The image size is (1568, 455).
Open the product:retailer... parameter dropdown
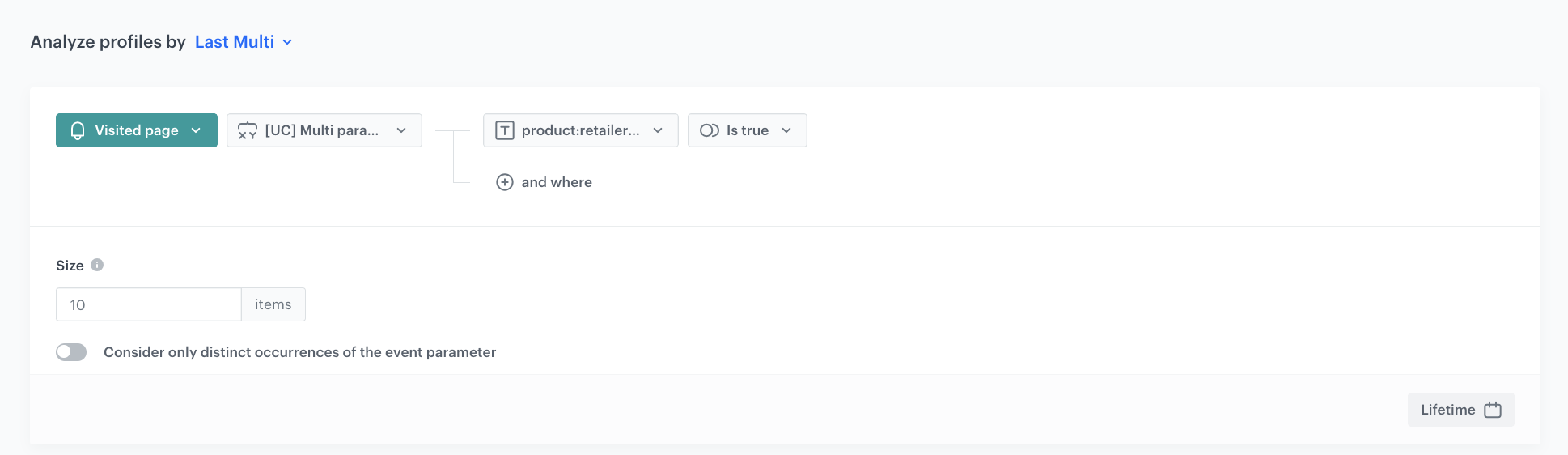[580, 130]
